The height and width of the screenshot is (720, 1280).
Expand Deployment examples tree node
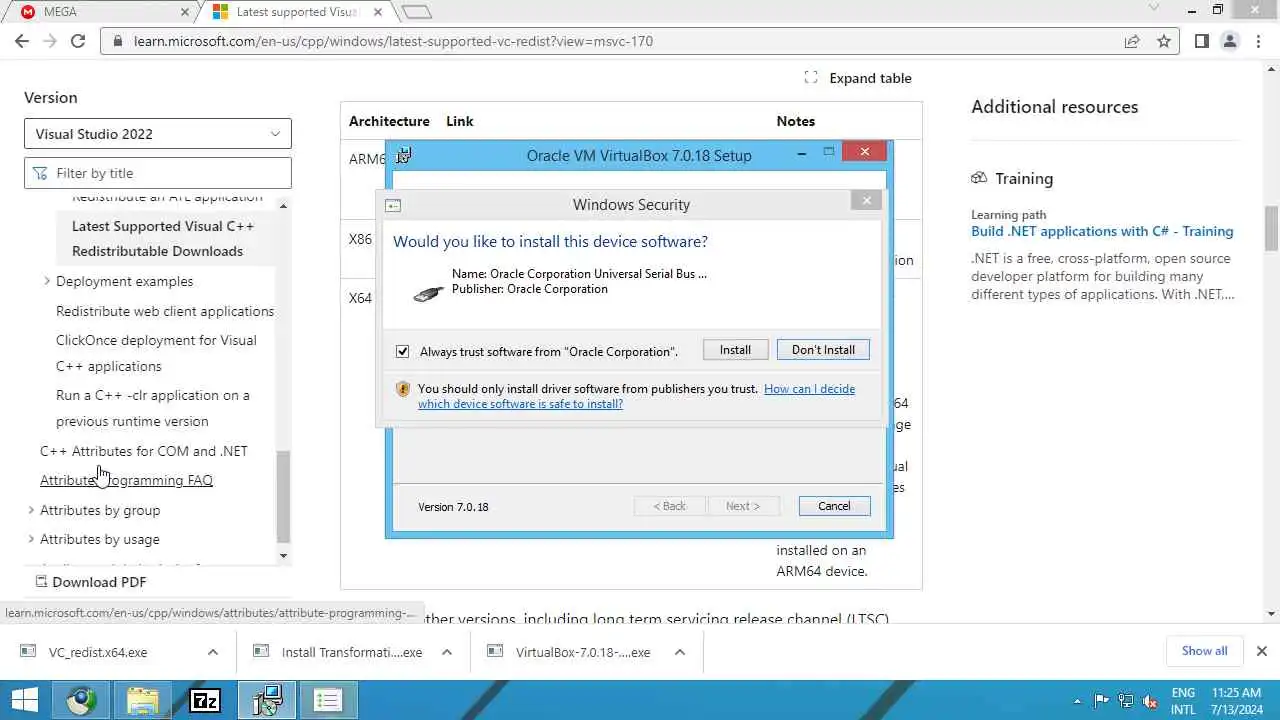point(47,281)
